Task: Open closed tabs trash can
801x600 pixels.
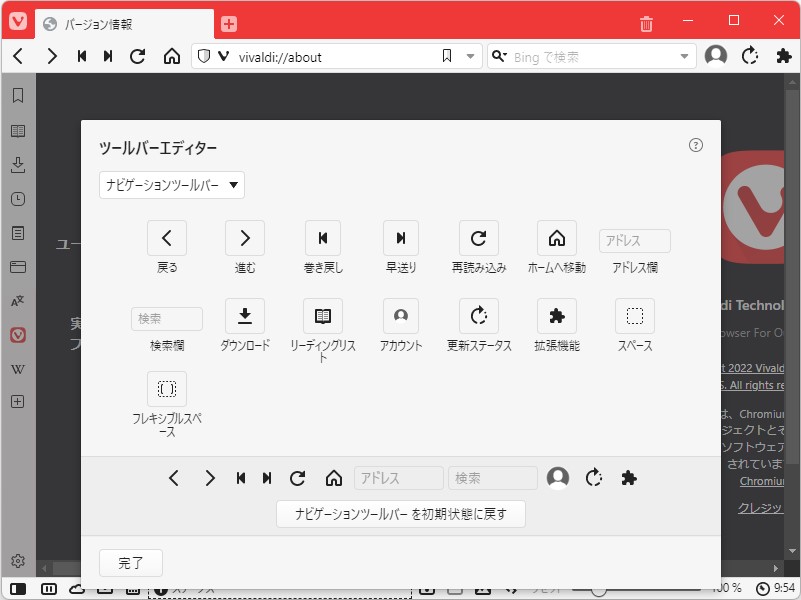Action: (x=646, y=23)
